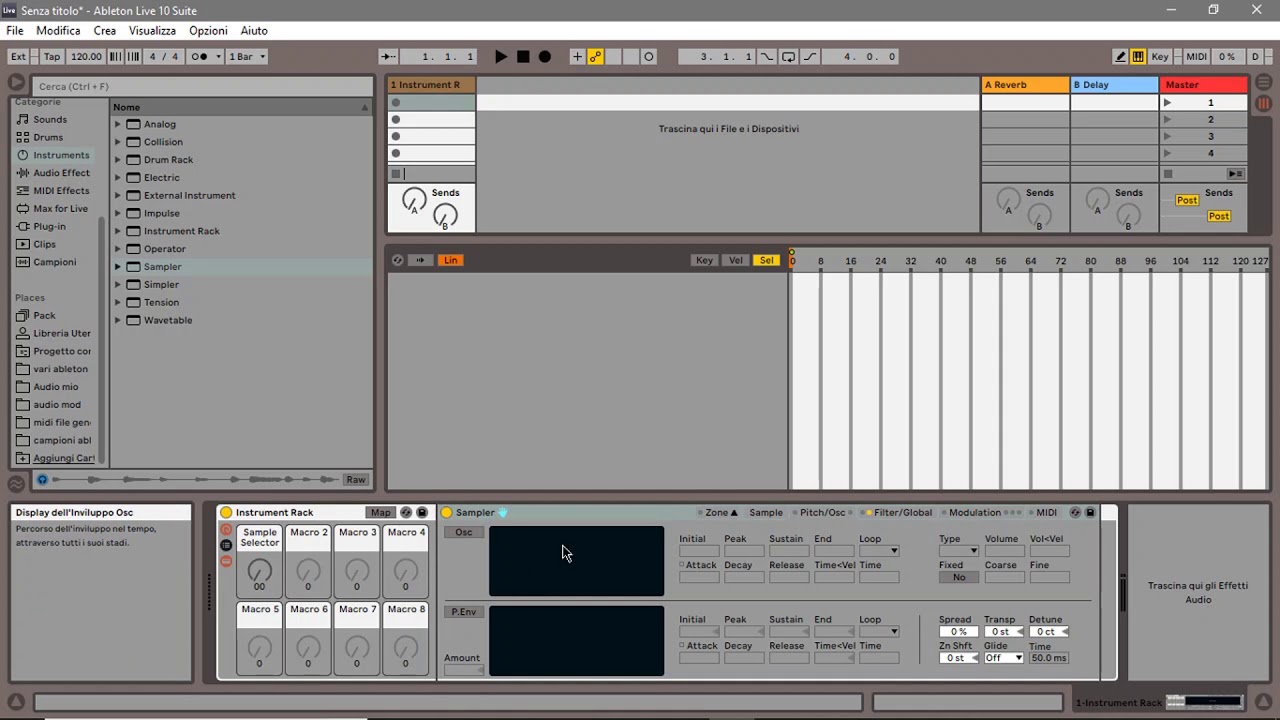This screenshot has height=720, width=1280.
Task: Select Audio Effects category in browser
Action: [61, 173]
